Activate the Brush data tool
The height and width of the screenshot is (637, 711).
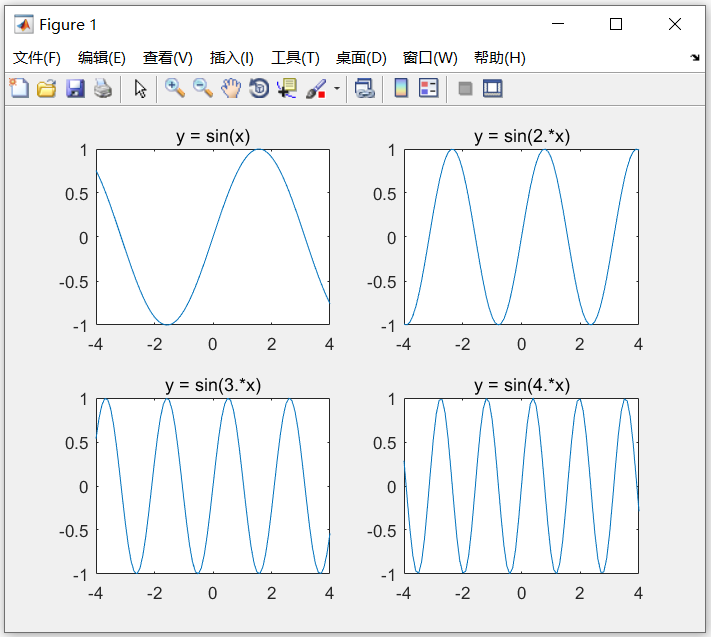pos(316,88)
